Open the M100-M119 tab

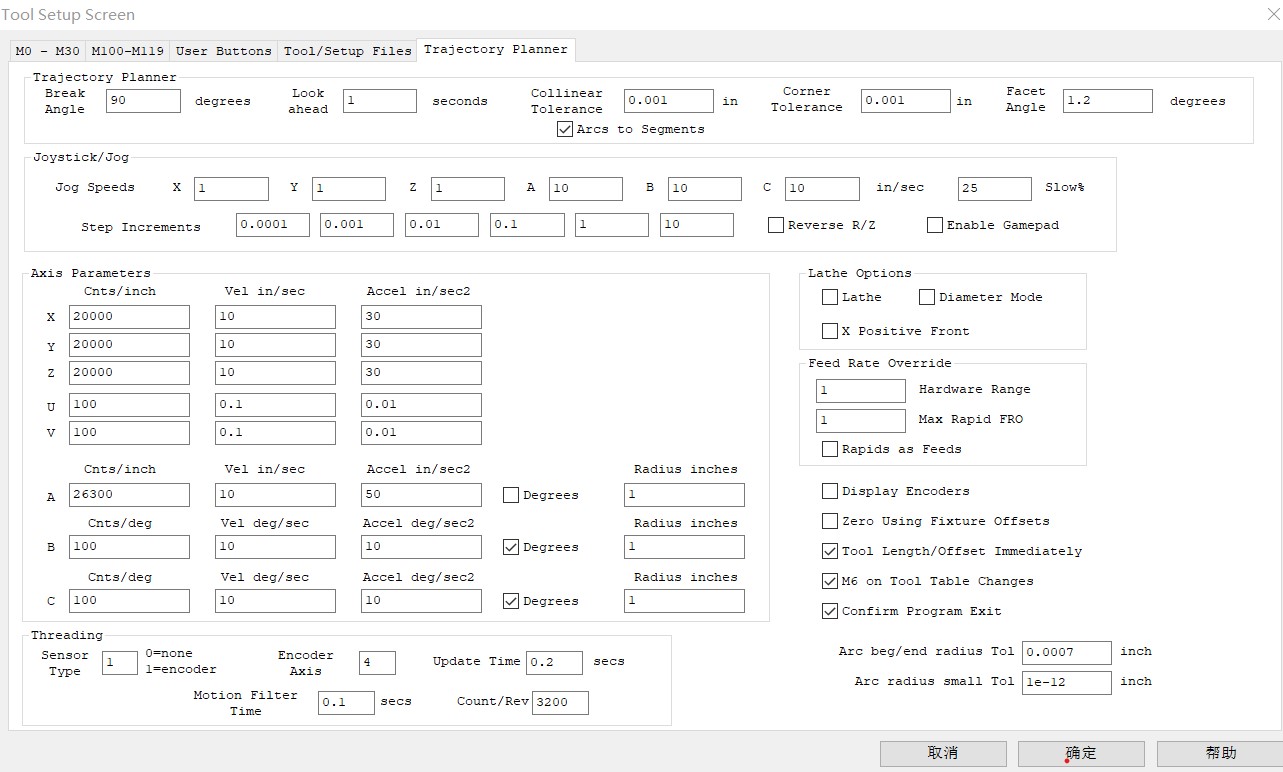coord(127,51)
